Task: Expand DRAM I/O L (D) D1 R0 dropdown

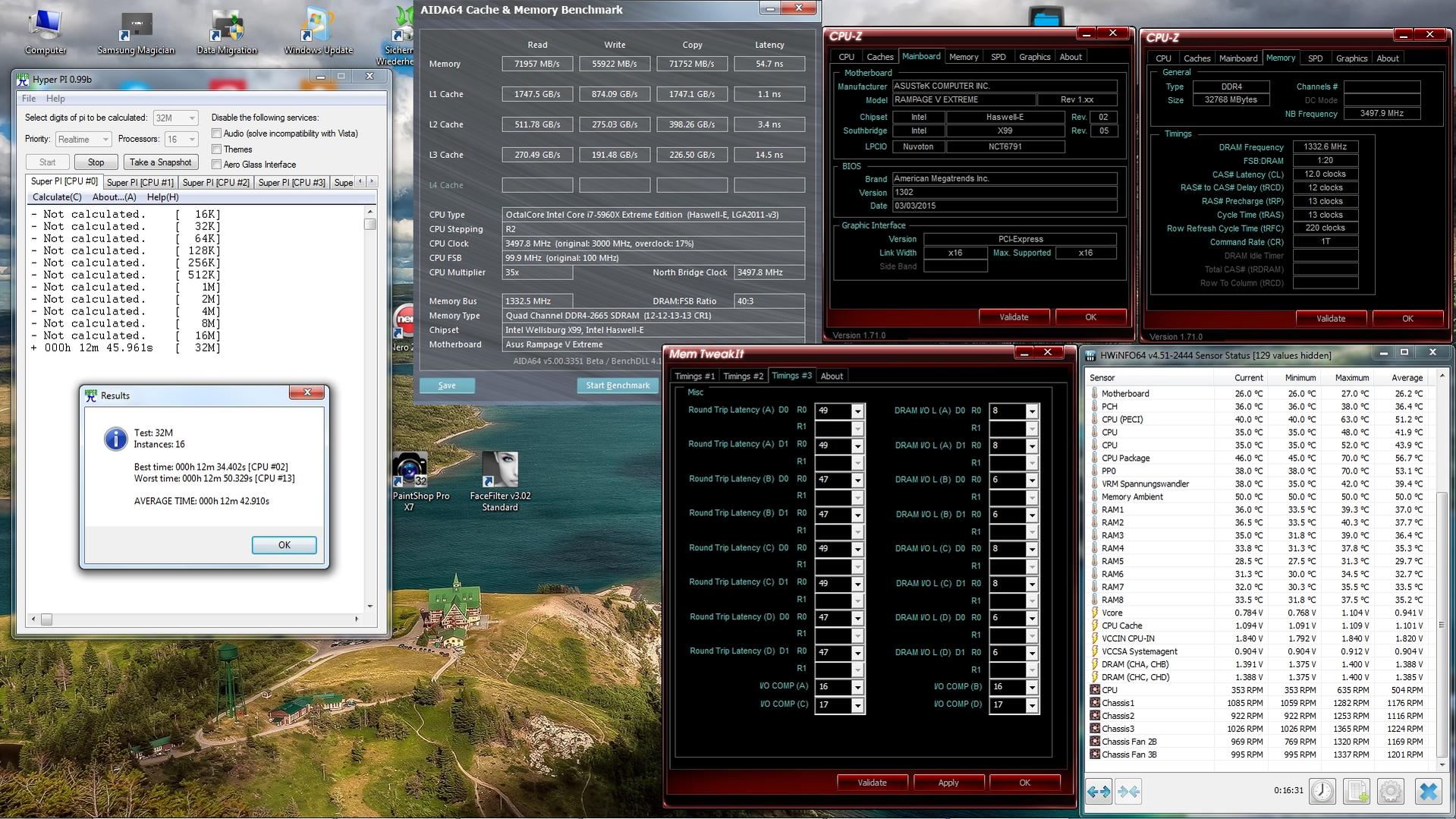Action: (x=1032, y=653)
